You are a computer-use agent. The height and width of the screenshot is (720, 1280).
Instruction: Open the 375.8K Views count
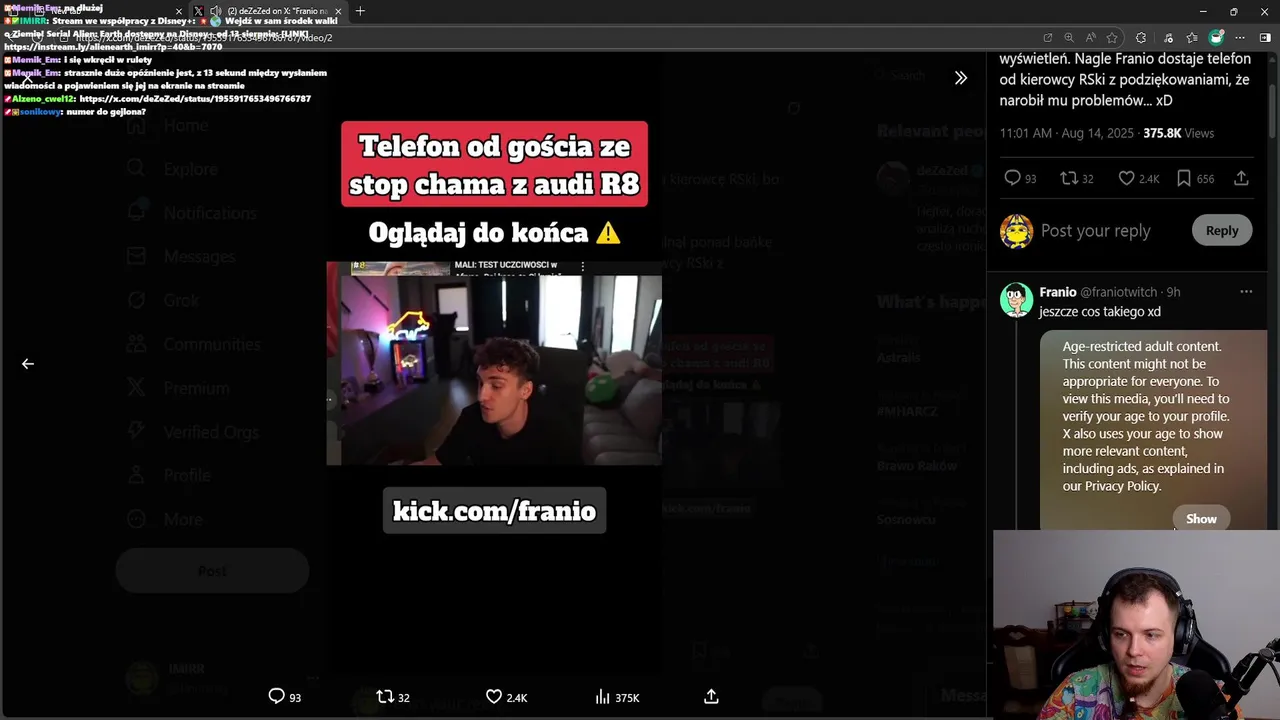pyautogui.click(x=1178, y=133)
